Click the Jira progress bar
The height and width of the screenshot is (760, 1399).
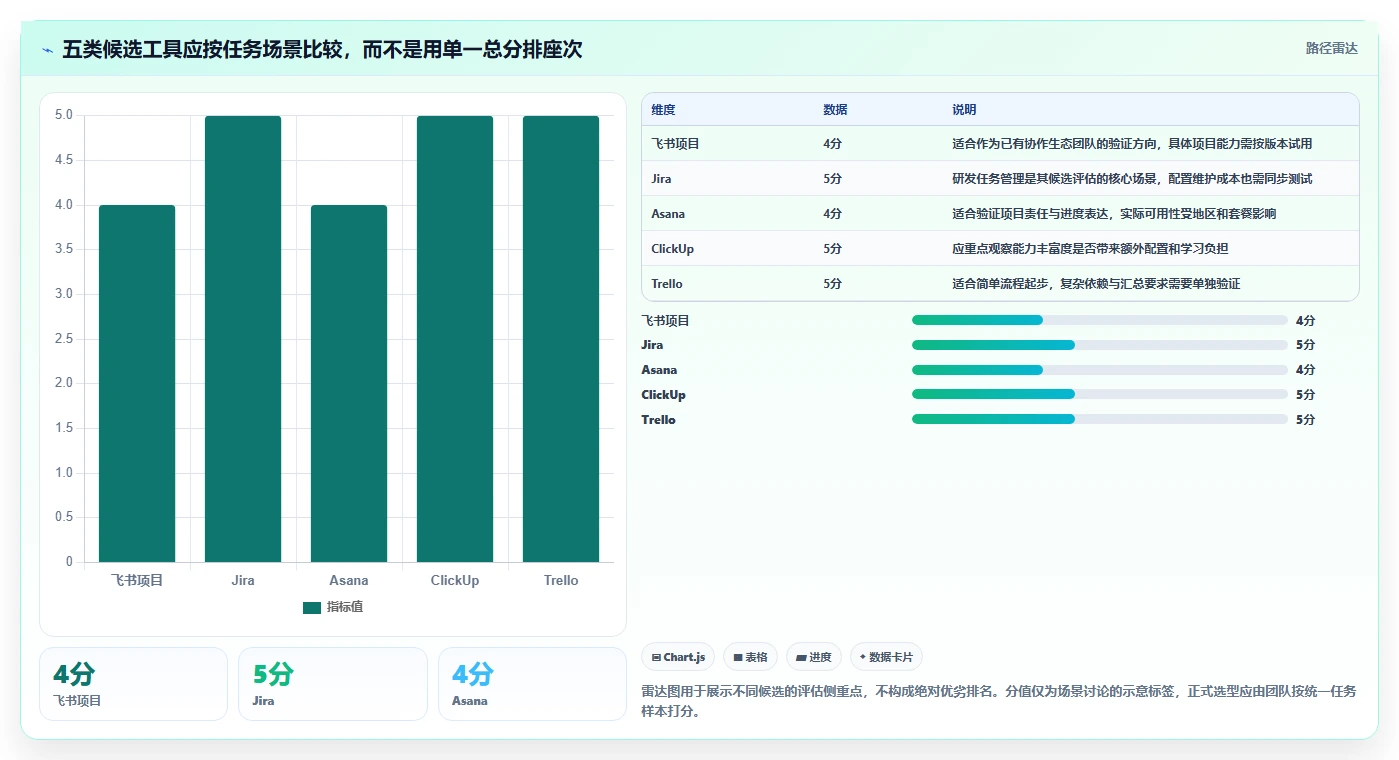click(1100, 345)
